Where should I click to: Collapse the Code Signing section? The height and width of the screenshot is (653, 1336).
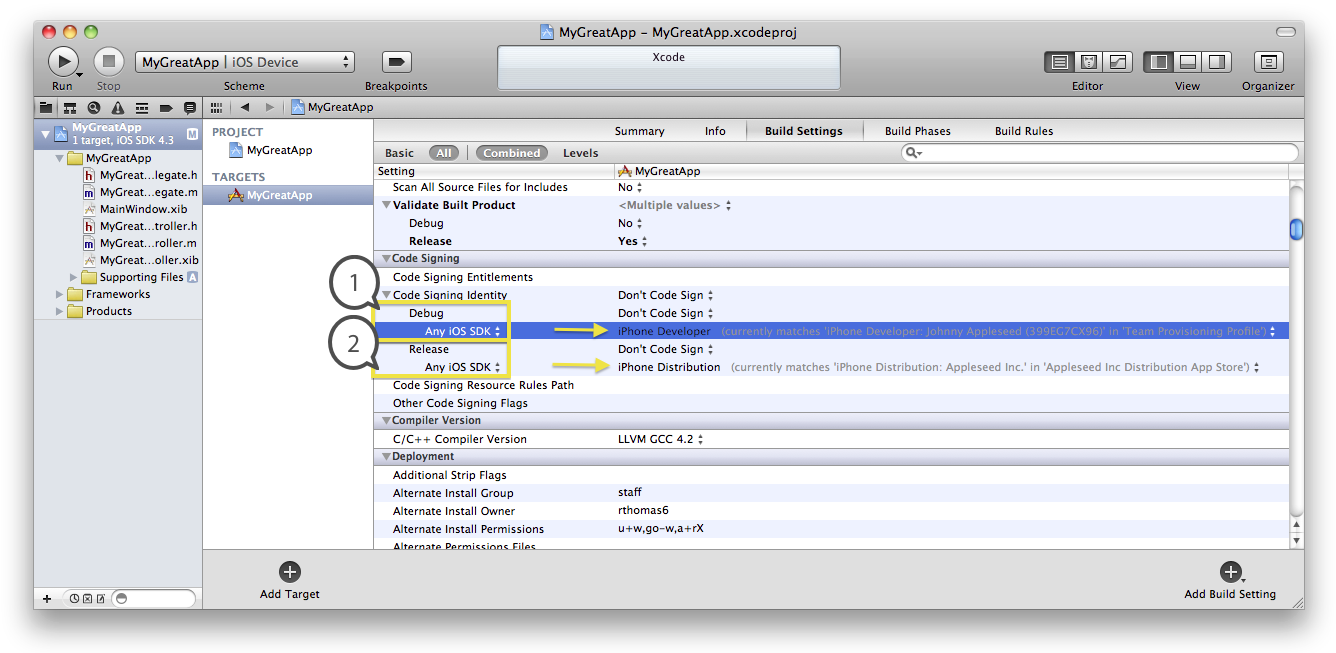[386, 259]
